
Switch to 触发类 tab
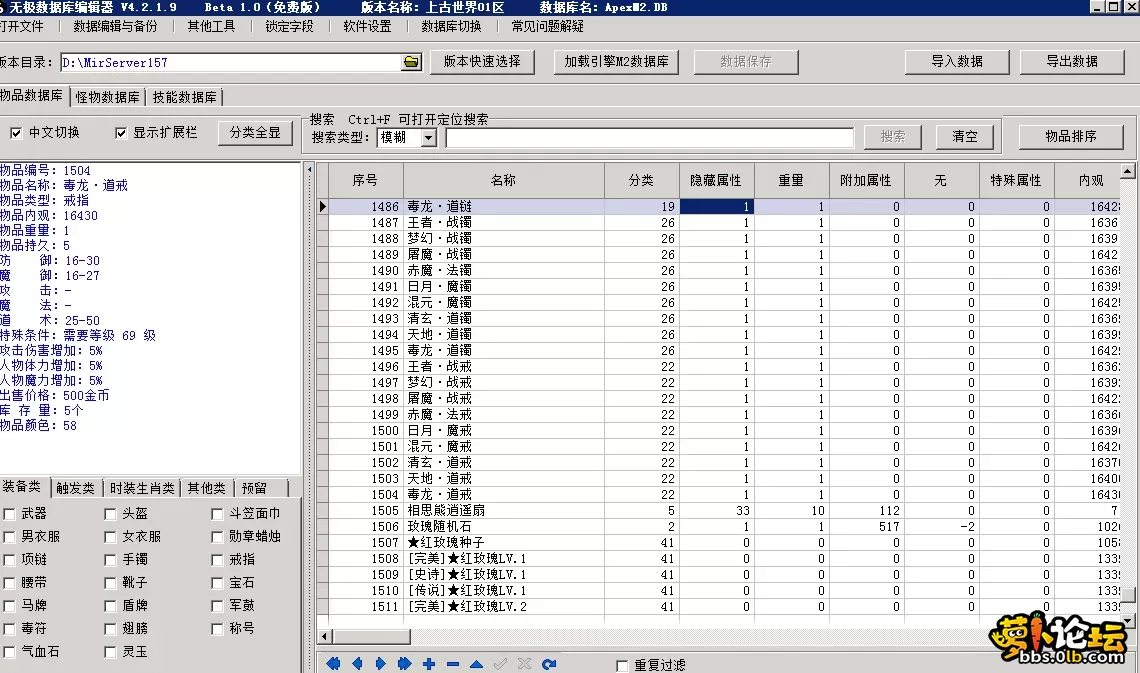[76, 488]
